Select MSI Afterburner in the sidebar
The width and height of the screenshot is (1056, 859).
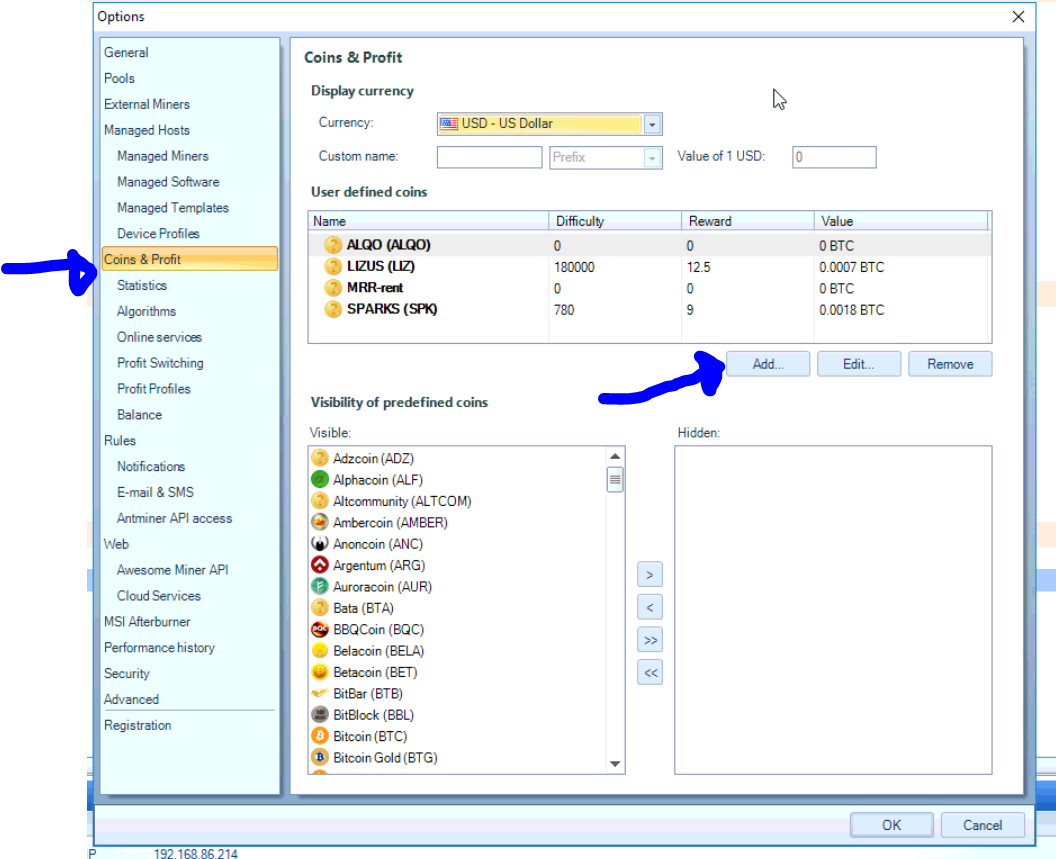pos(147,622)
